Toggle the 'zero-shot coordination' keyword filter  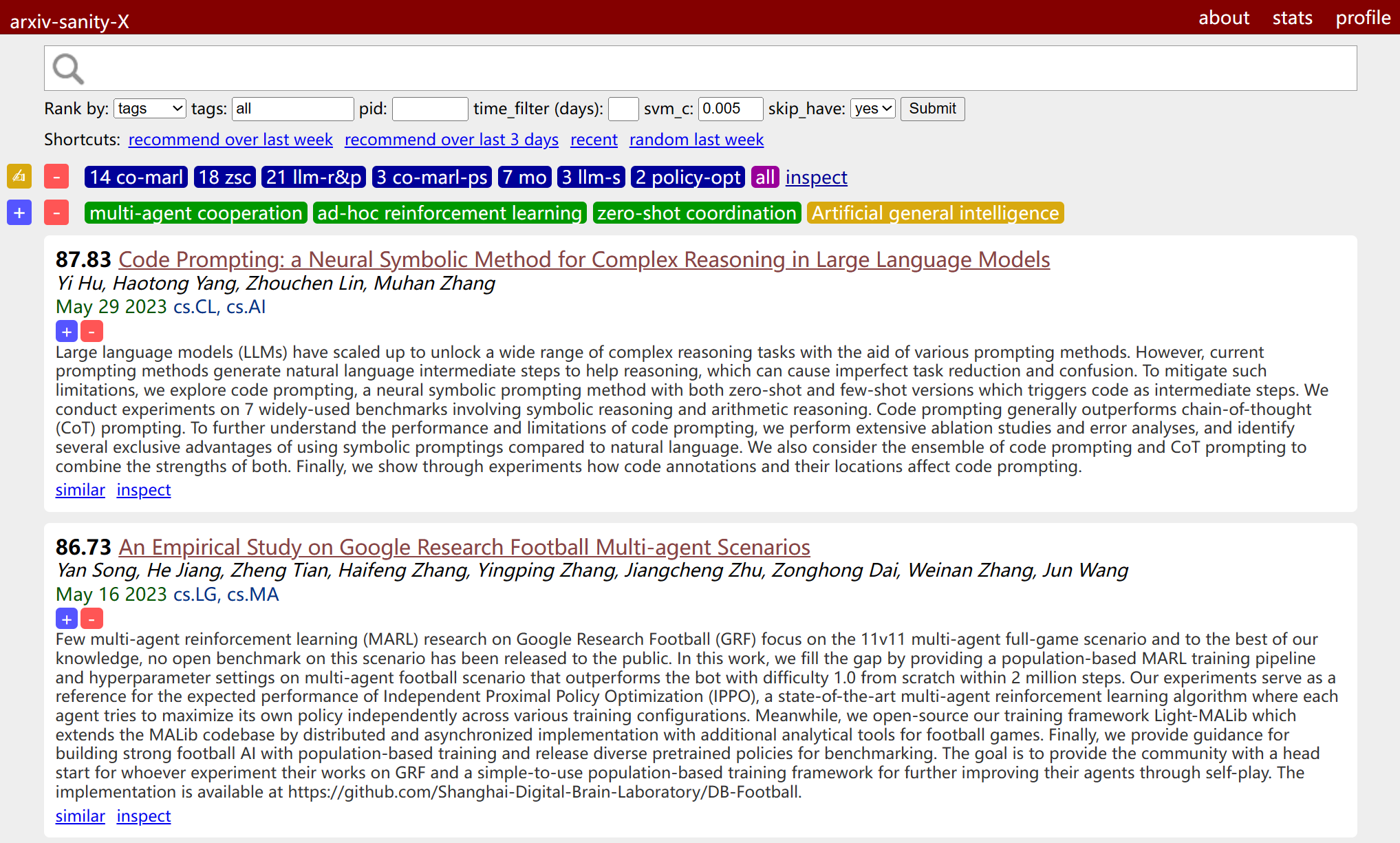tap(696, 213)
